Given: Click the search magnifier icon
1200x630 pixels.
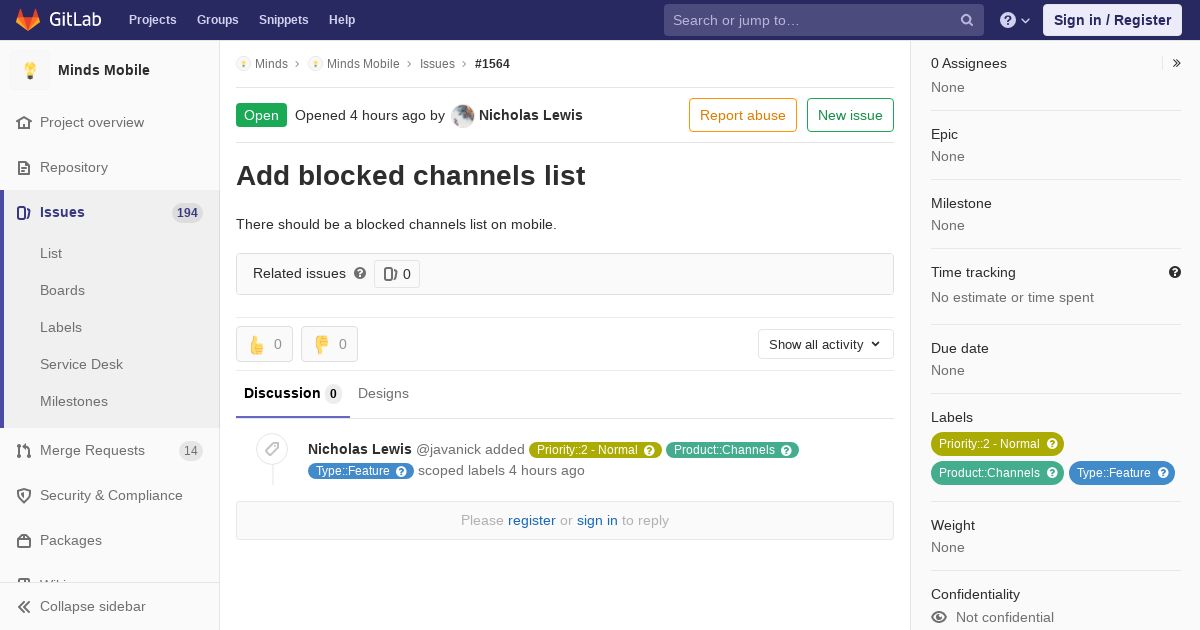Looking at the screenshot, I should 967,20.
